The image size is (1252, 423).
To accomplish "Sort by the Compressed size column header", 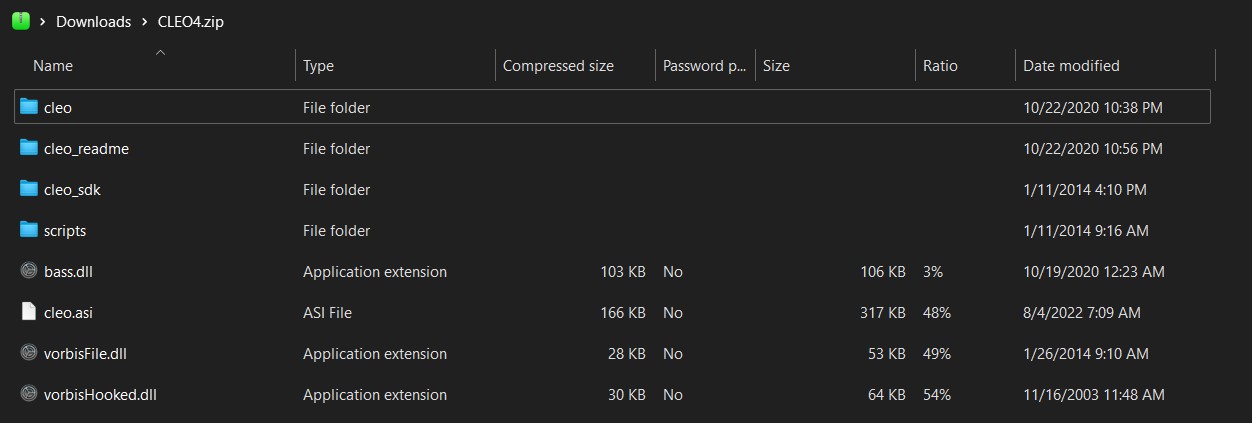I will tap(558, 66).
